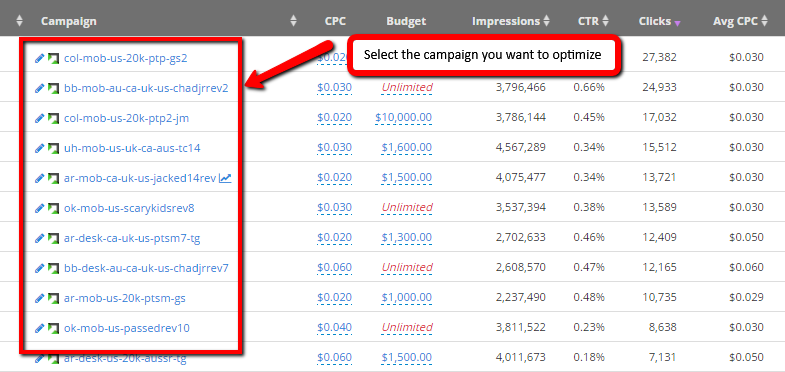Click green image icon of ar-mob-ca-uk-us-jacked14rev

54,178
